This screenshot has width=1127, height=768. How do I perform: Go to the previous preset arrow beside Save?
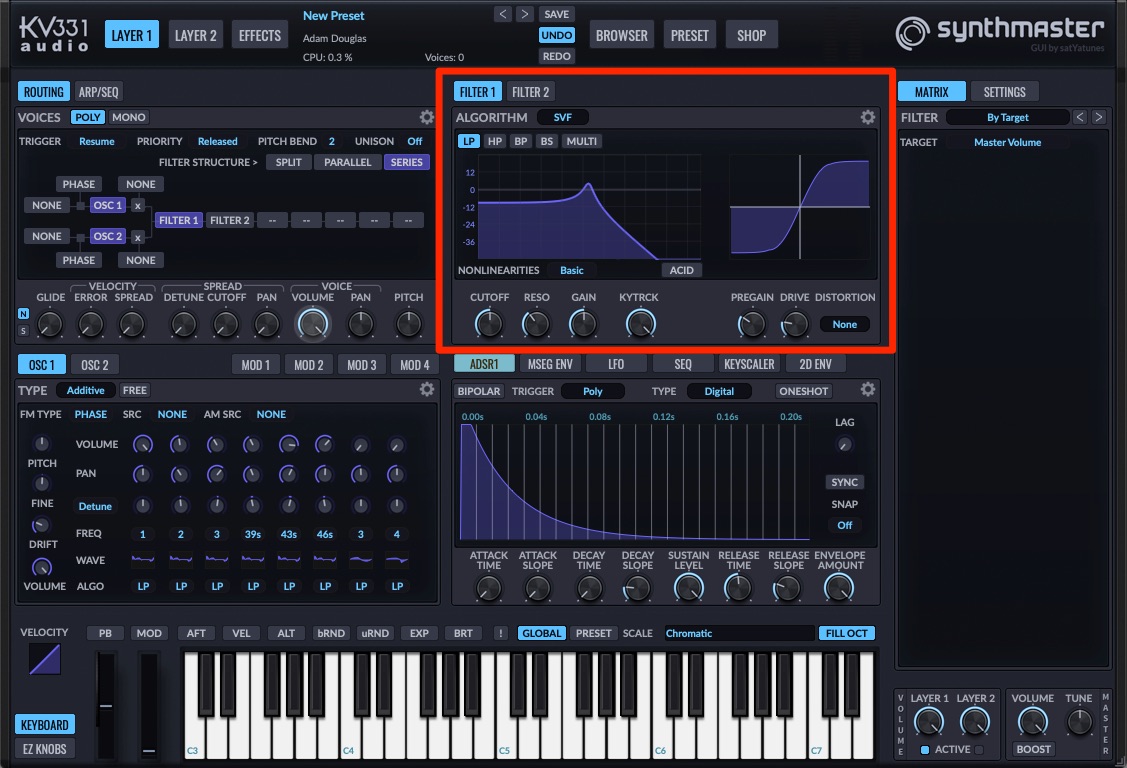[x=502, y=14]
